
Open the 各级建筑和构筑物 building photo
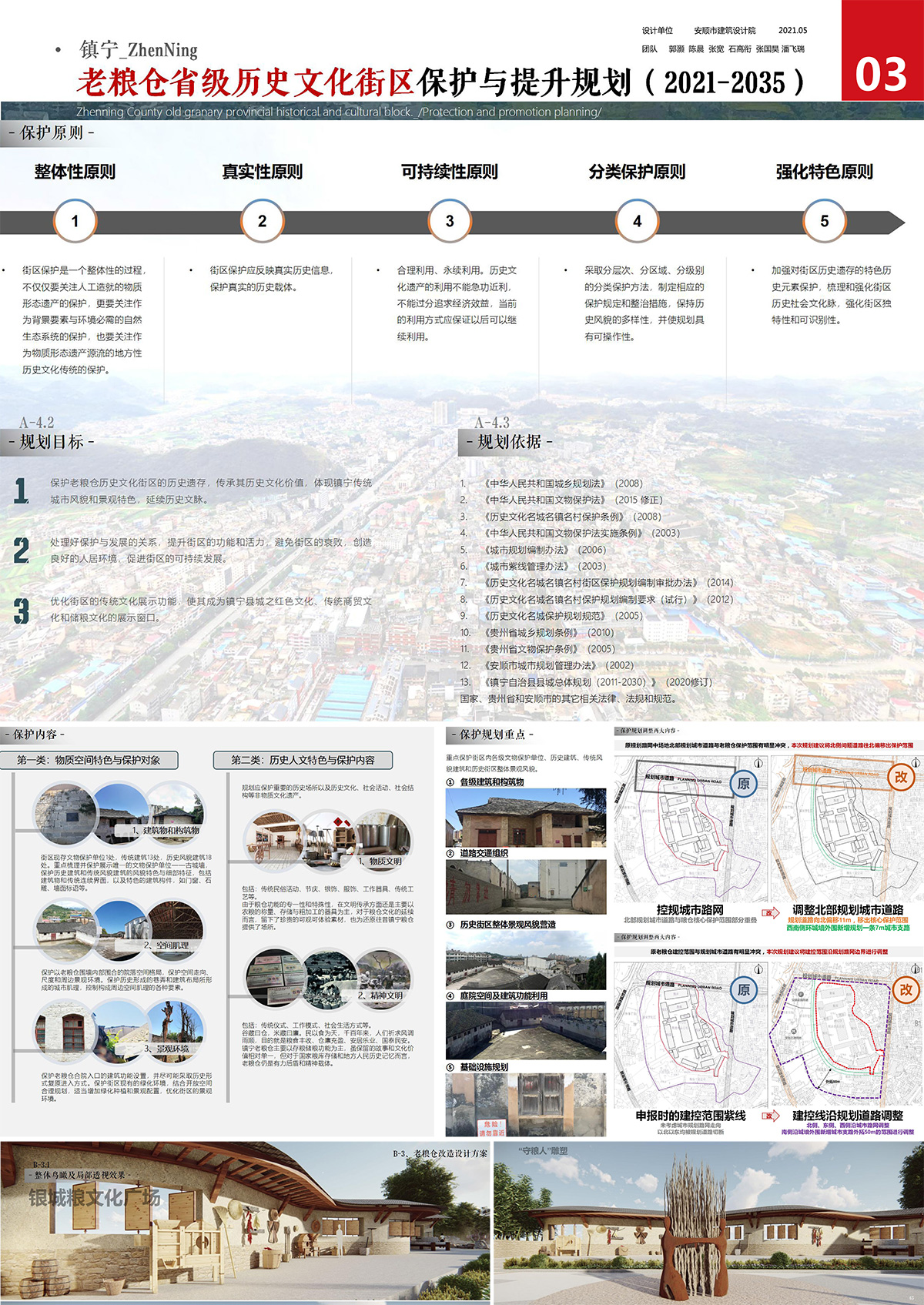click(525, 818)
